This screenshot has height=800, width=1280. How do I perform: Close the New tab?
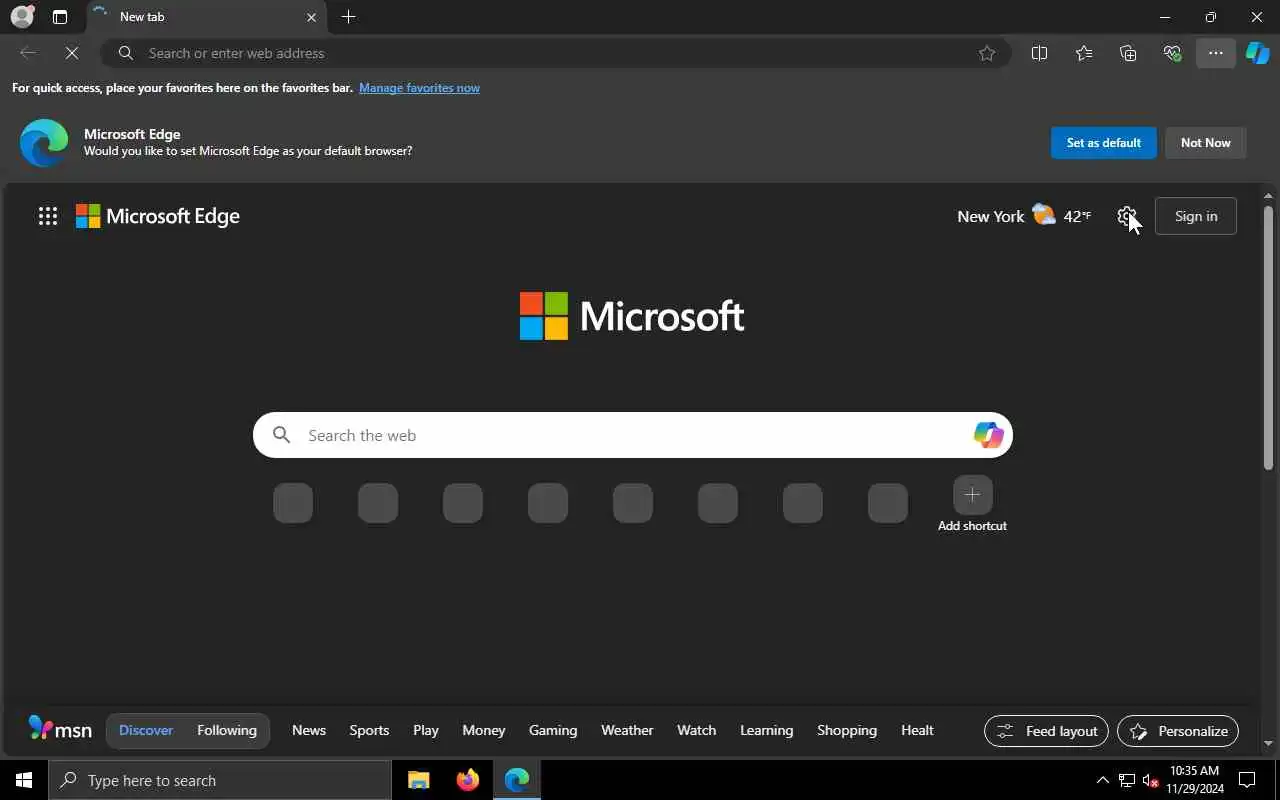point(311,17)
